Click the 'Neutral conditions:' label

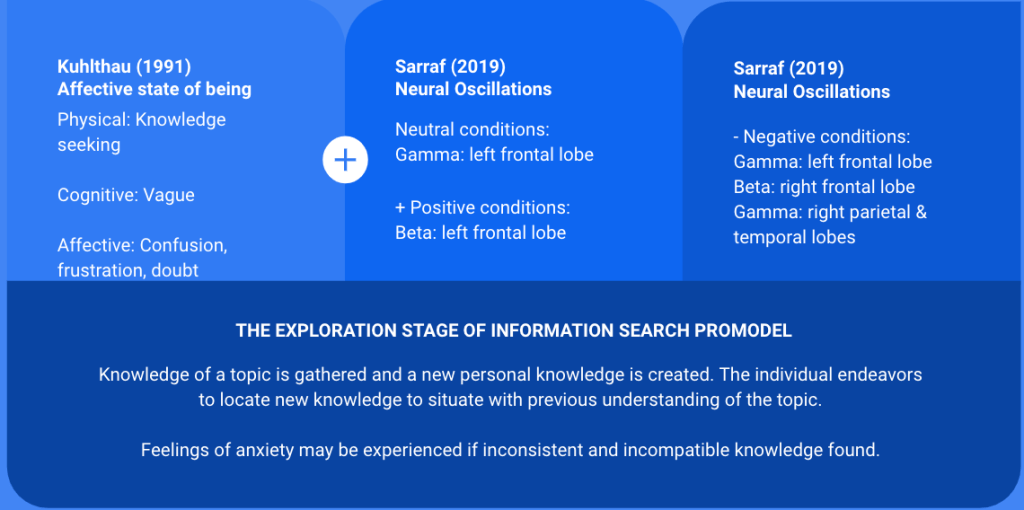[x=472, y=130]
